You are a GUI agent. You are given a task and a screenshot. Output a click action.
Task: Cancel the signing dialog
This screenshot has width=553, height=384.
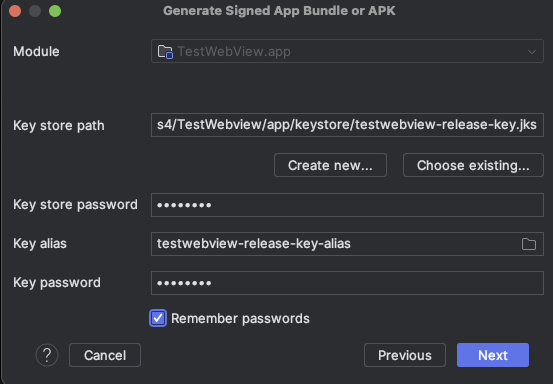pos(105,355)
